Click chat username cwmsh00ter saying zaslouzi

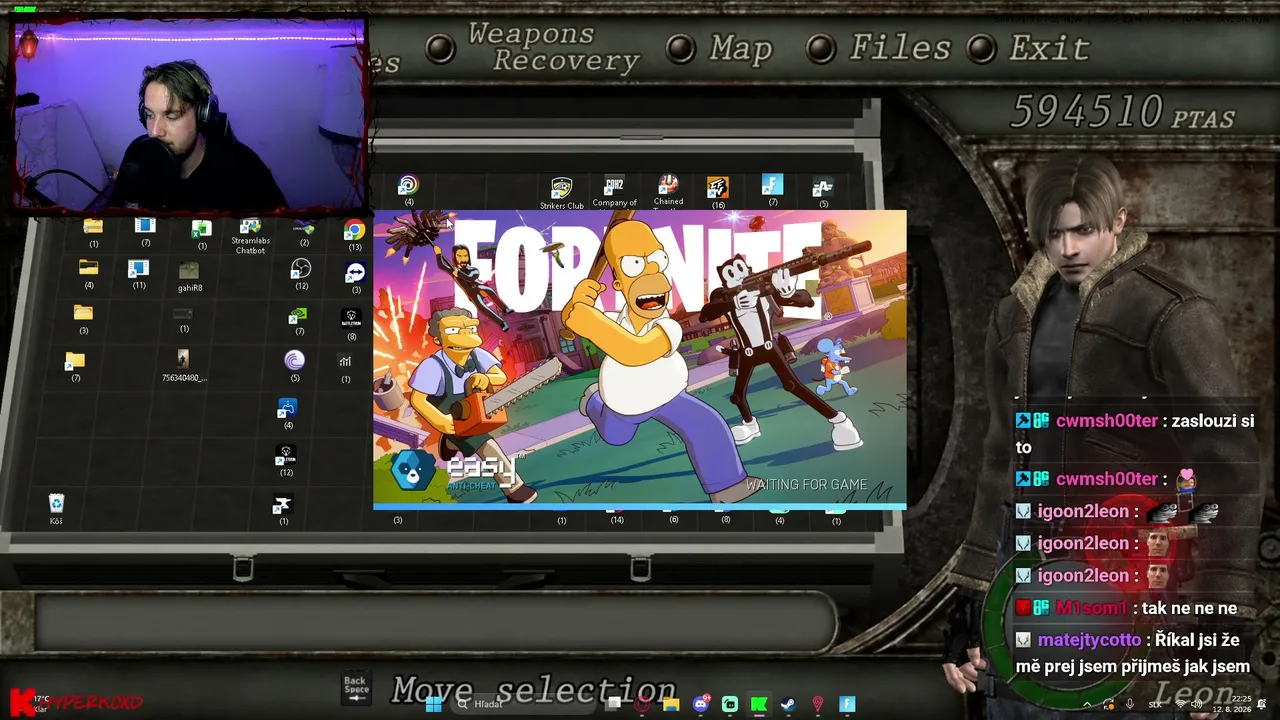tap(1107, 421)
